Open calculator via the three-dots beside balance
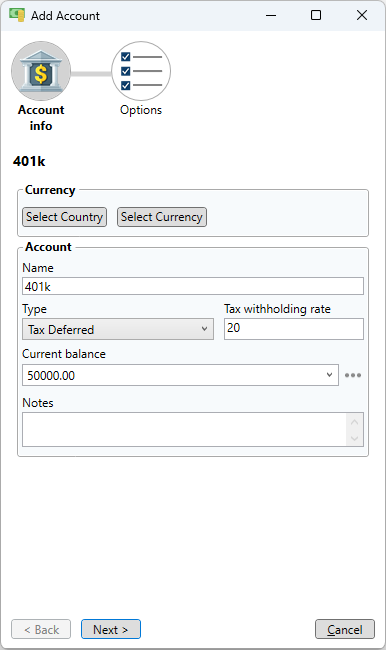The height and width of the screenshot is (650, 386). click(x=353, y=375)
